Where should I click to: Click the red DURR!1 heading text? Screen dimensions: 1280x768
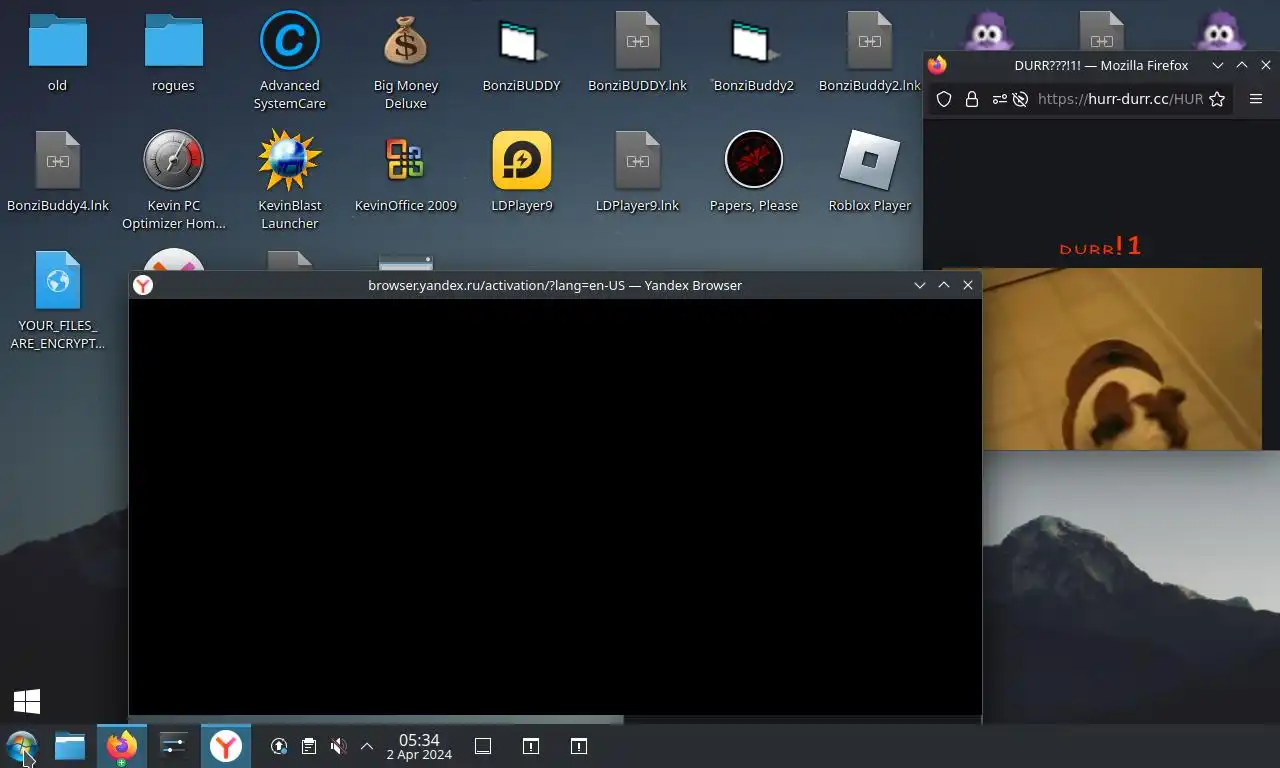coord(1100,246)
